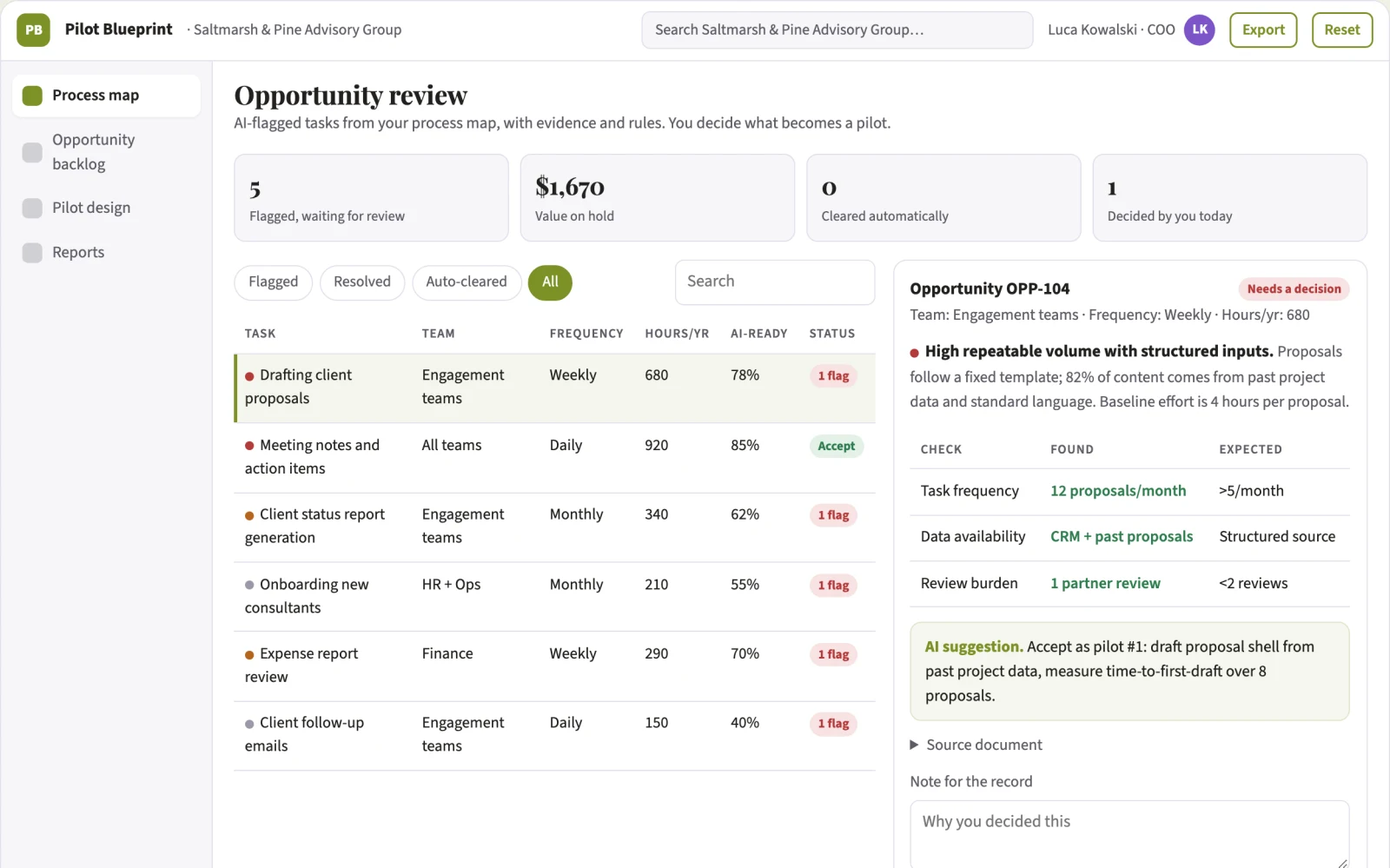This screenshot has height=868, width=1390.
Task: Sort by the FREQUENCY column header
Action: click(586, 334)
